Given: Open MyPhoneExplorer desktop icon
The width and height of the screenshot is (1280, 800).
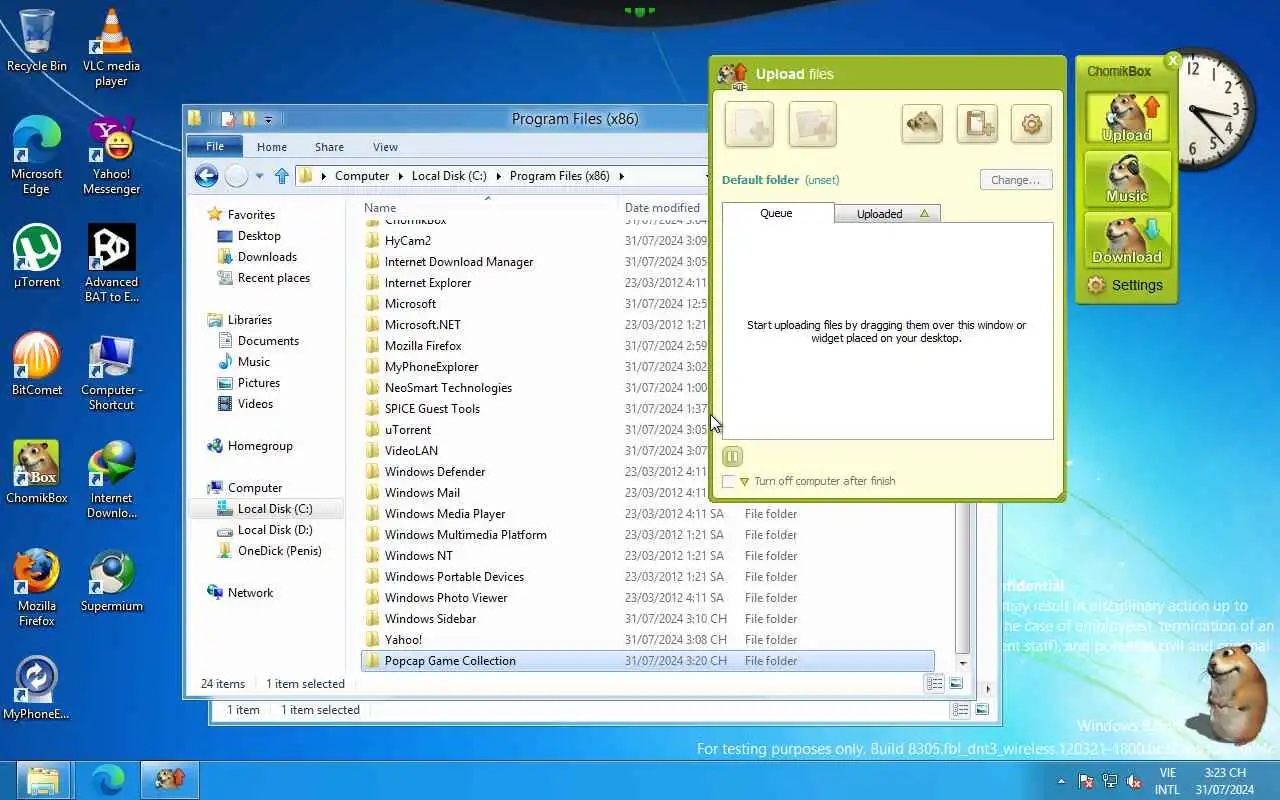Looking at the screenshot, I should tap(37, 688).
